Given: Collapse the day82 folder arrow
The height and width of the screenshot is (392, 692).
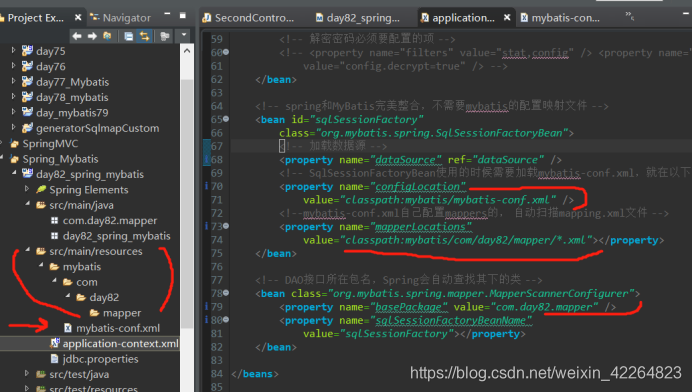Looking at the screenshot, I should coord(68,296).
